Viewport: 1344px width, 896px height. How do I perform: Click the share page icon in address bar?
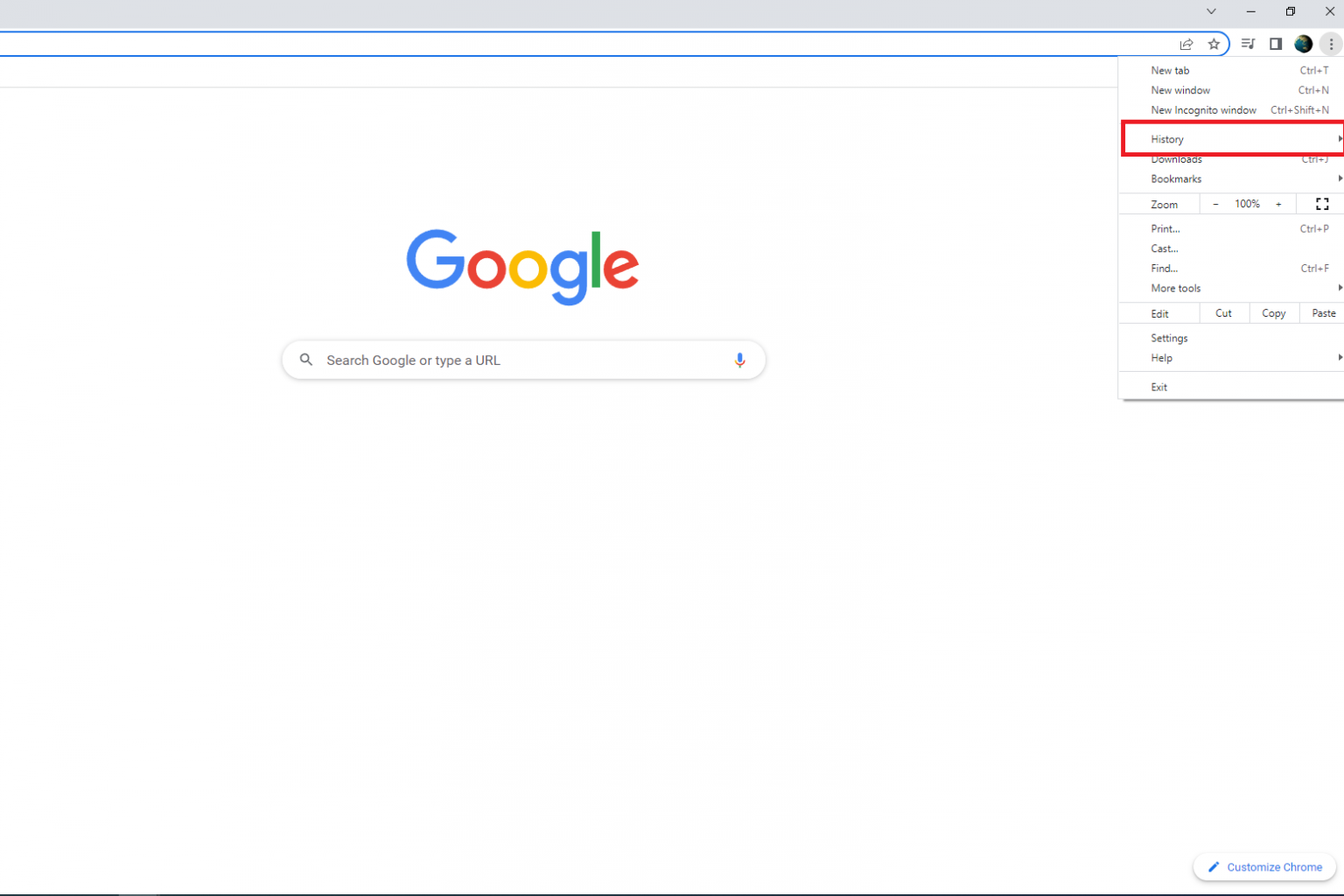(x=1186, y=44)
